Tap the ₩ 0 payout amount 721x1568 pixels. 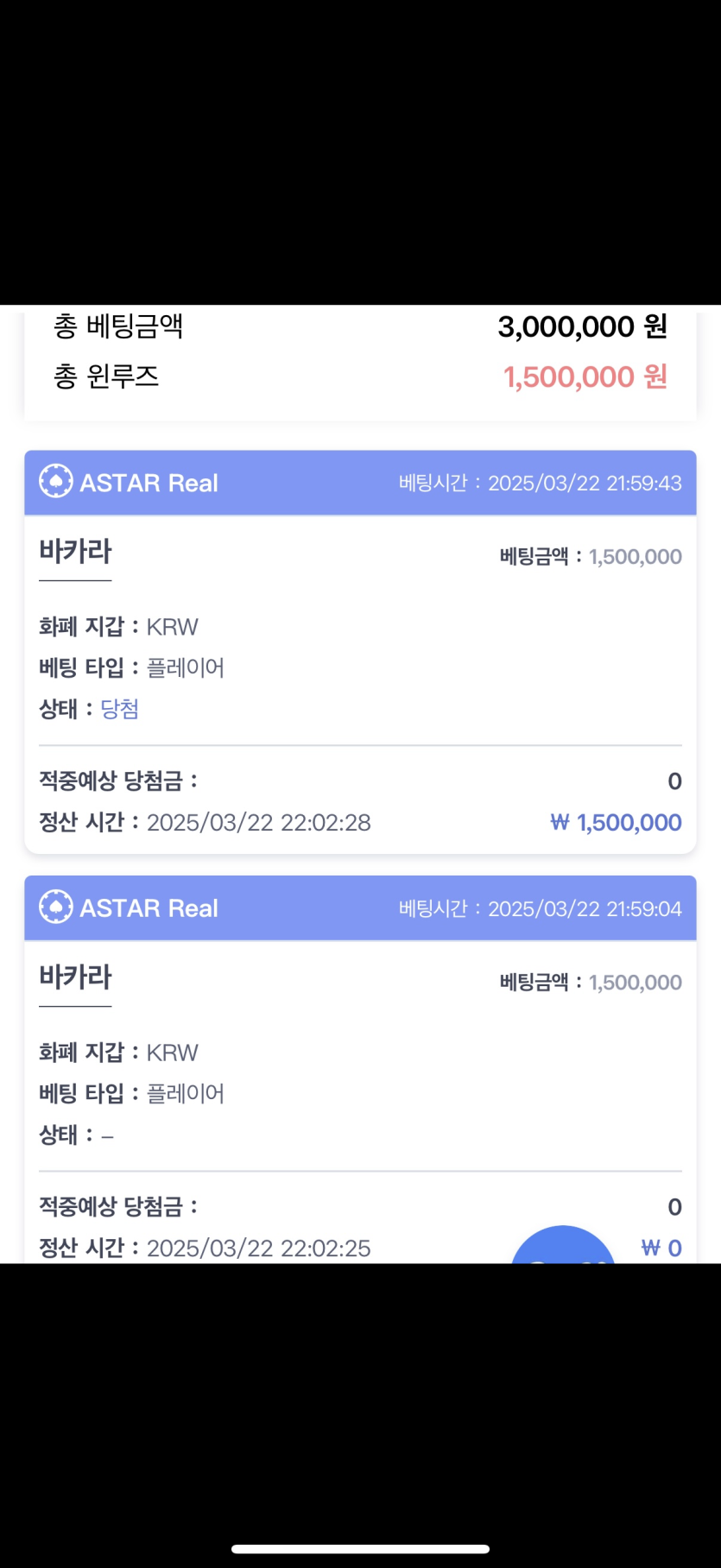click(x=661, y=1248)
